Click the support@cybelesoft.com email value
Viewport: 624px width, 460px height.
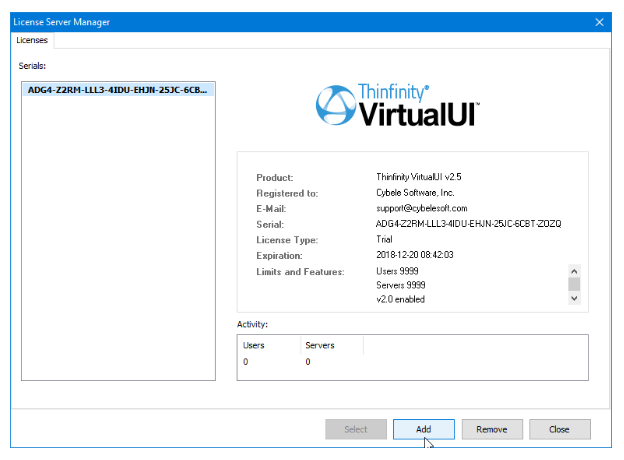tap(422, 208)
